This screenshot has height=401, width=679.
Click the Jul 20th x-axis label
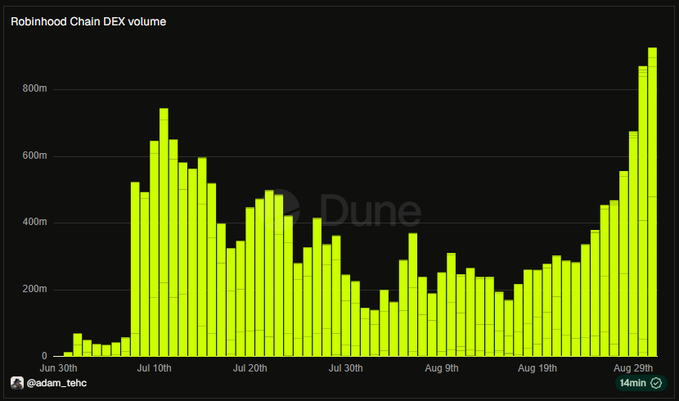click(250, 369)
